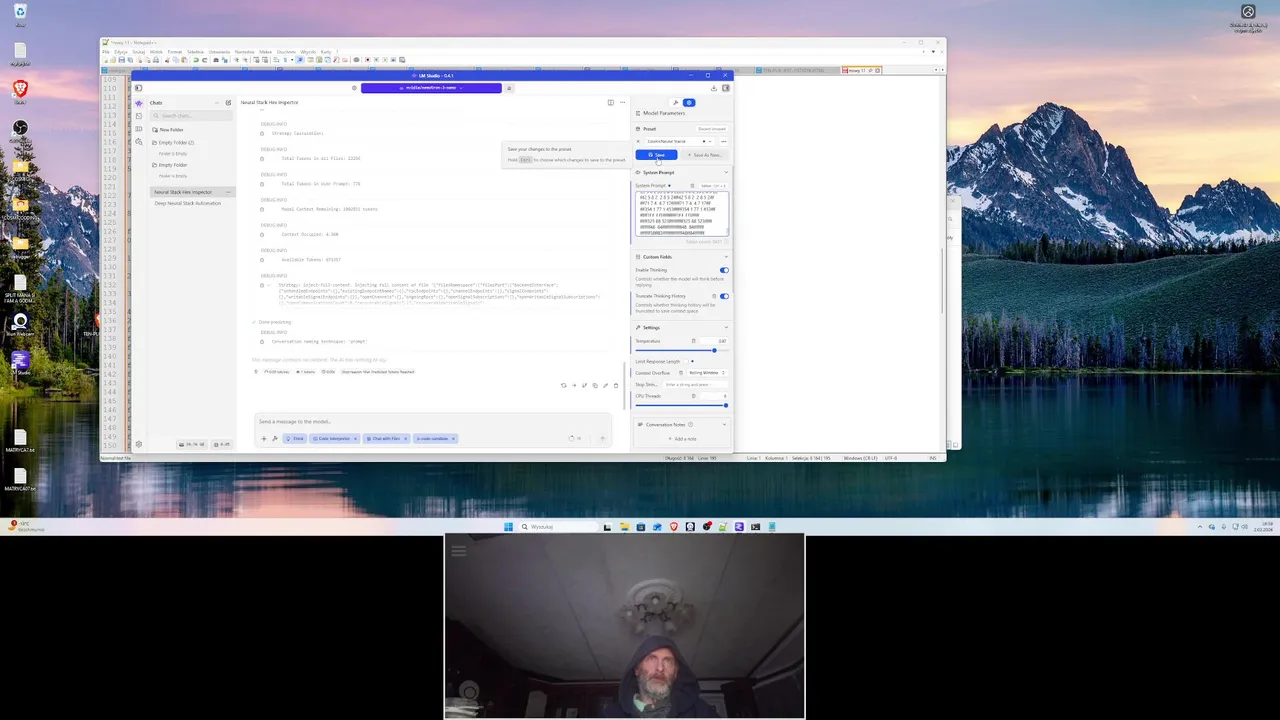Click into the System Prompt text area
The width and height of the screenshot is (1280, 720).
(x=682, y=214)
